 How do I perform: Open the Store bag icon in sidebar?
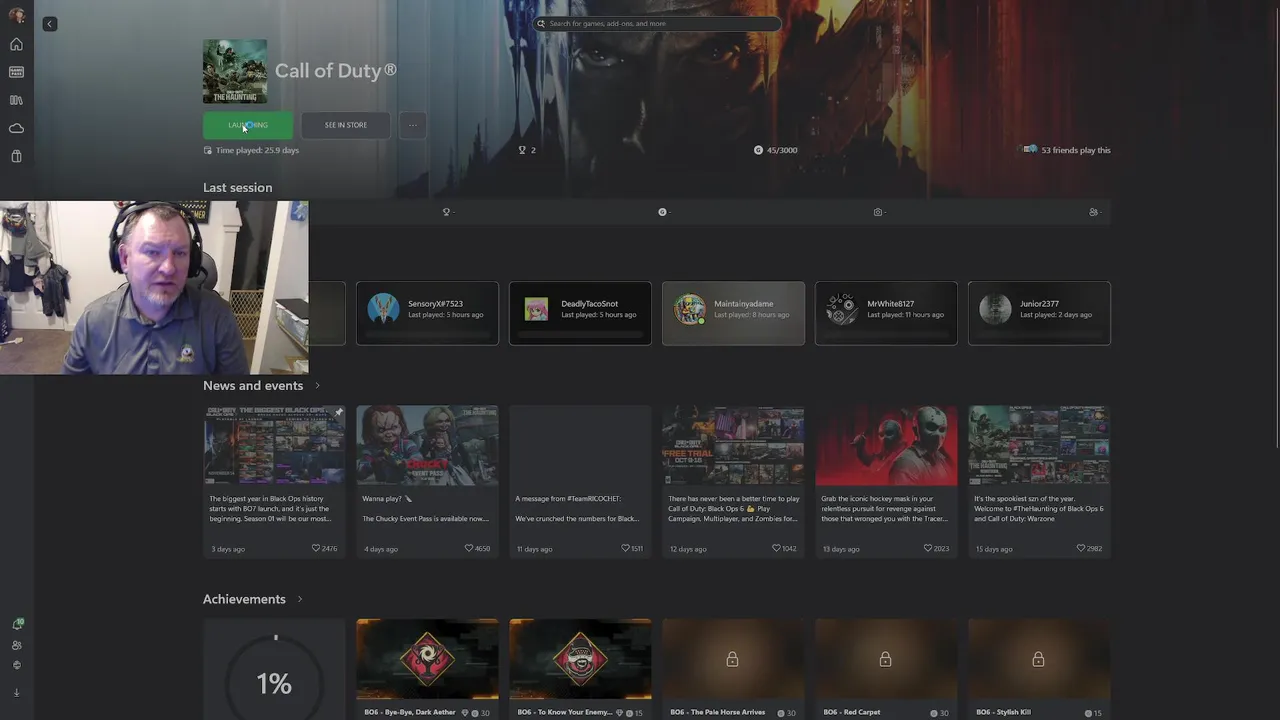16,156
